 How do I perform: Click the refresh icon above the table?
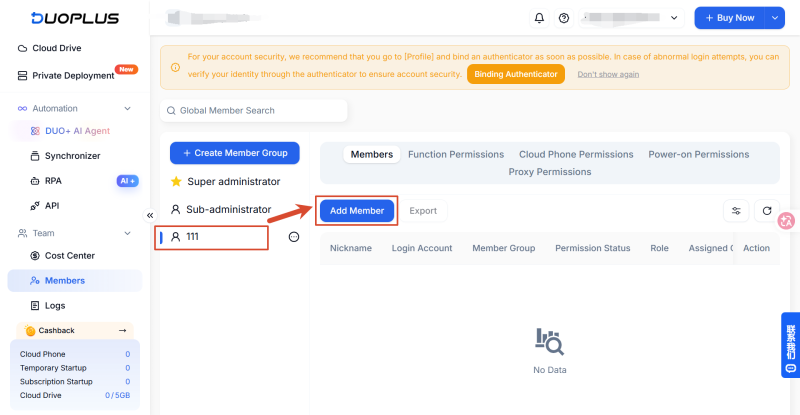tap(767, 211)
